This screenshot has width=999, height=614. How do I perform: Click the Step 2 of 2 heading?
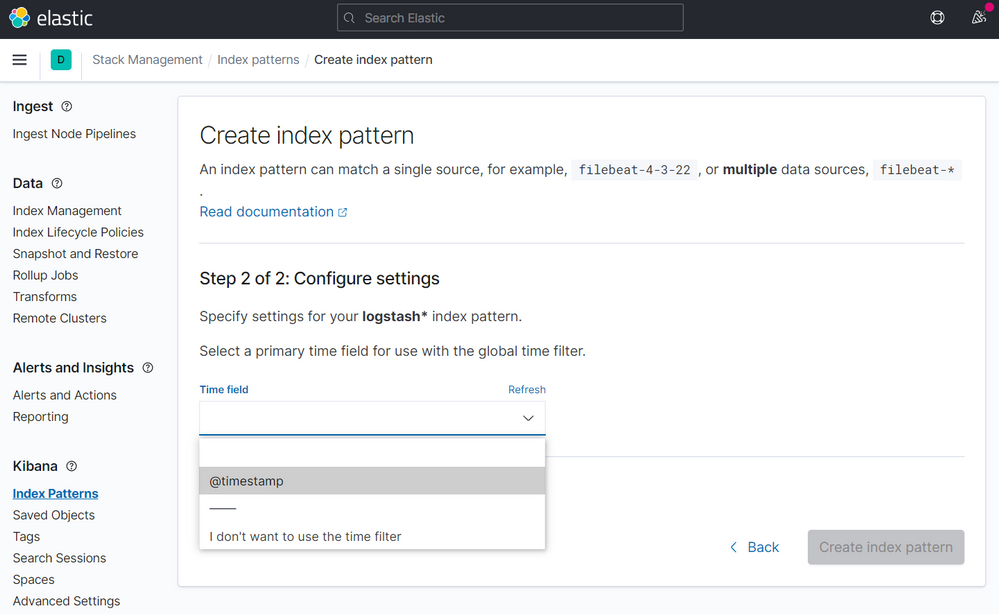pyautogui.click(x=319, y=278)
